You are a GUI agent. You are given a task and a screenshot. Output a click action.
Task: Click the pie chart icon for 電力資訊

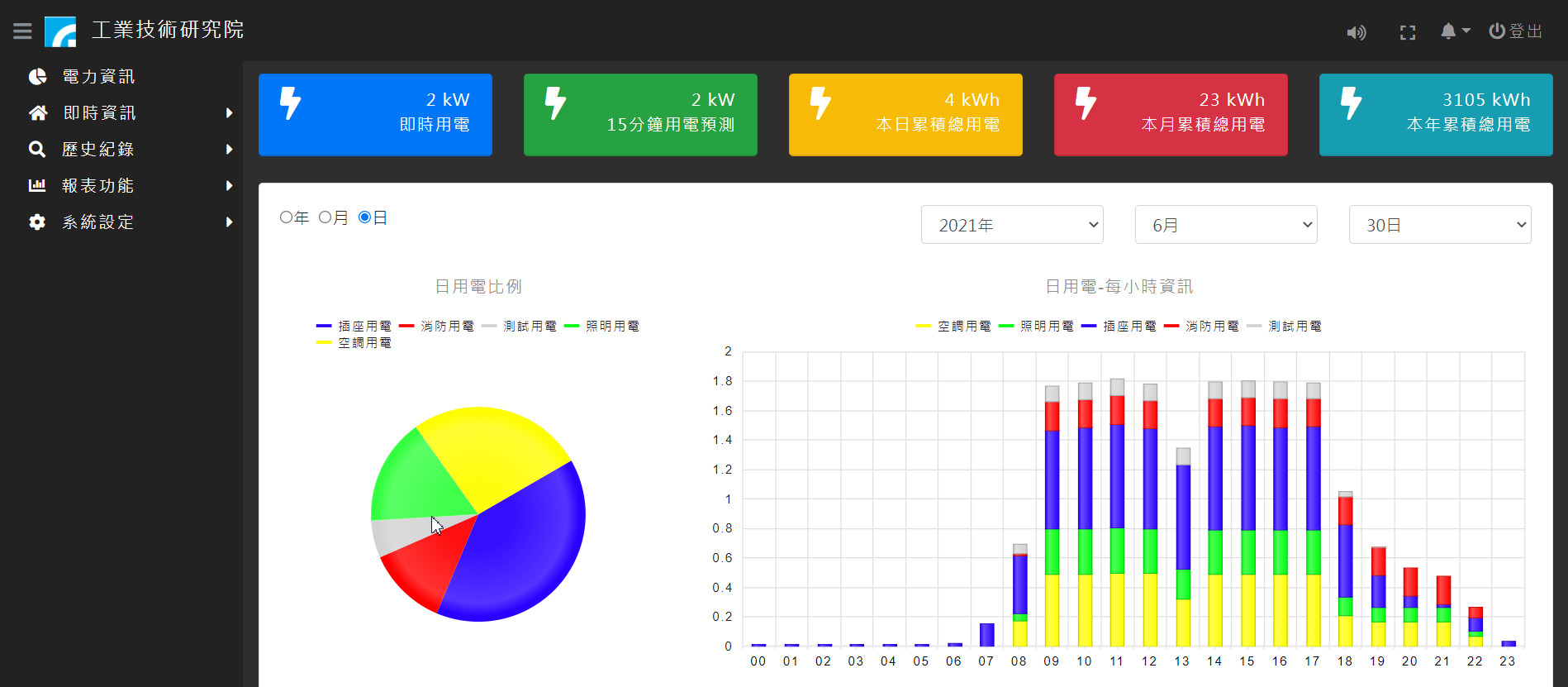(x=37, y=77)
